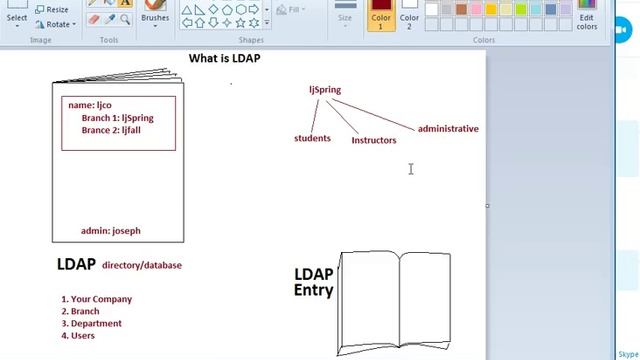Click the open book drawing

(x=394, y=303)
